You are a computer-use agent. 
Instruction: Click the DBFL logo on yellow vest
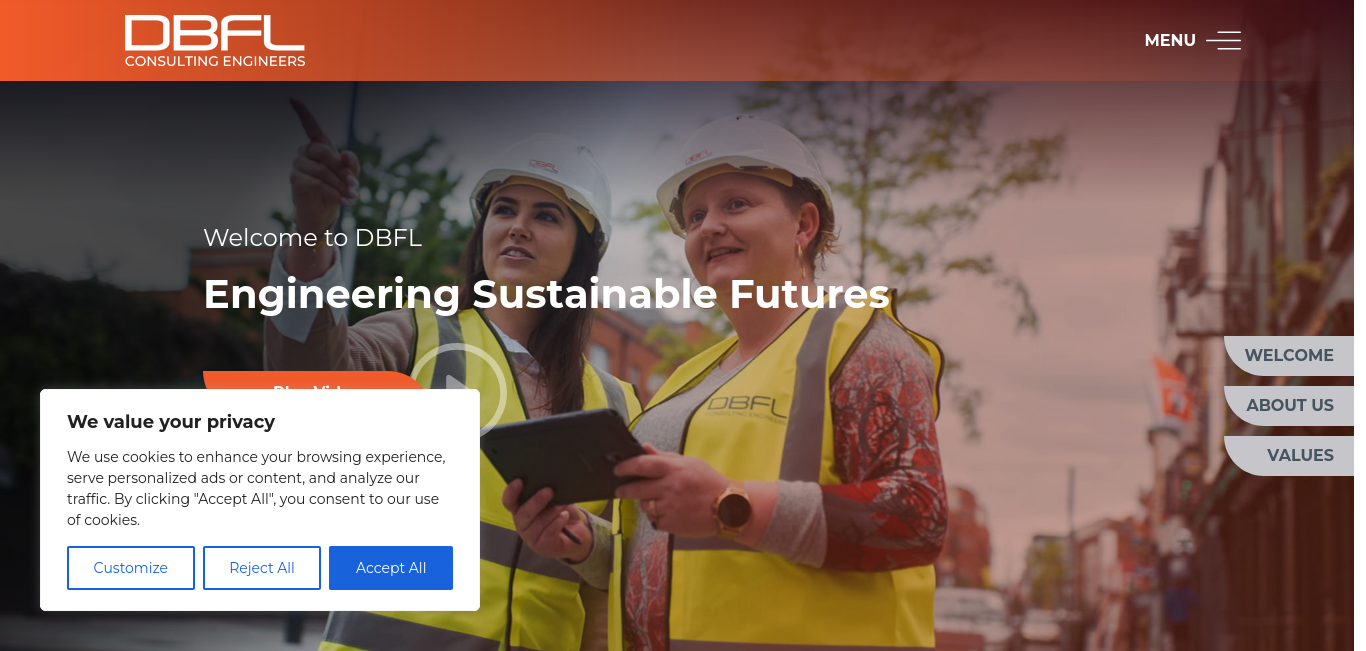(x=746, y=404)
